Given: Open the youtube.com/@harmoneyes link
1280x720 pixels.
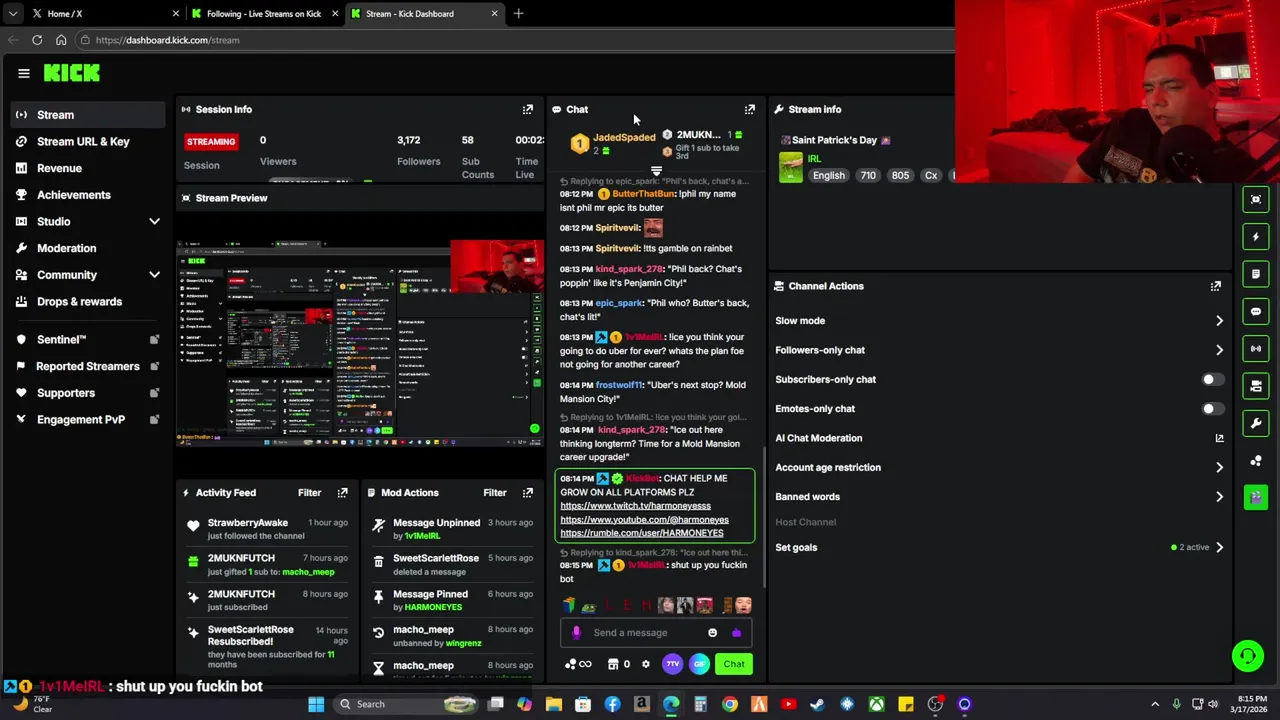Looking at the screenshot, I should point(644,520).
